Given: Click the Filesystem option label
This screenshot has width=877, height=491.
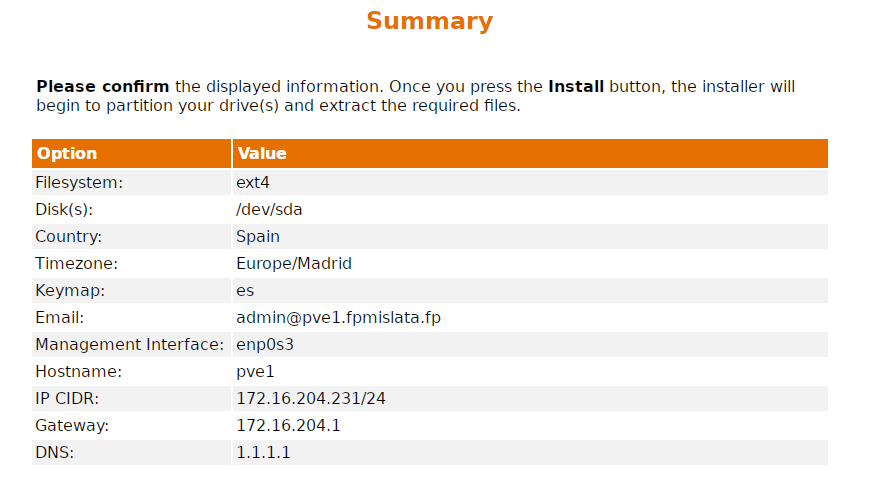Looking at the screenshot, I should [x=79, y=183].
